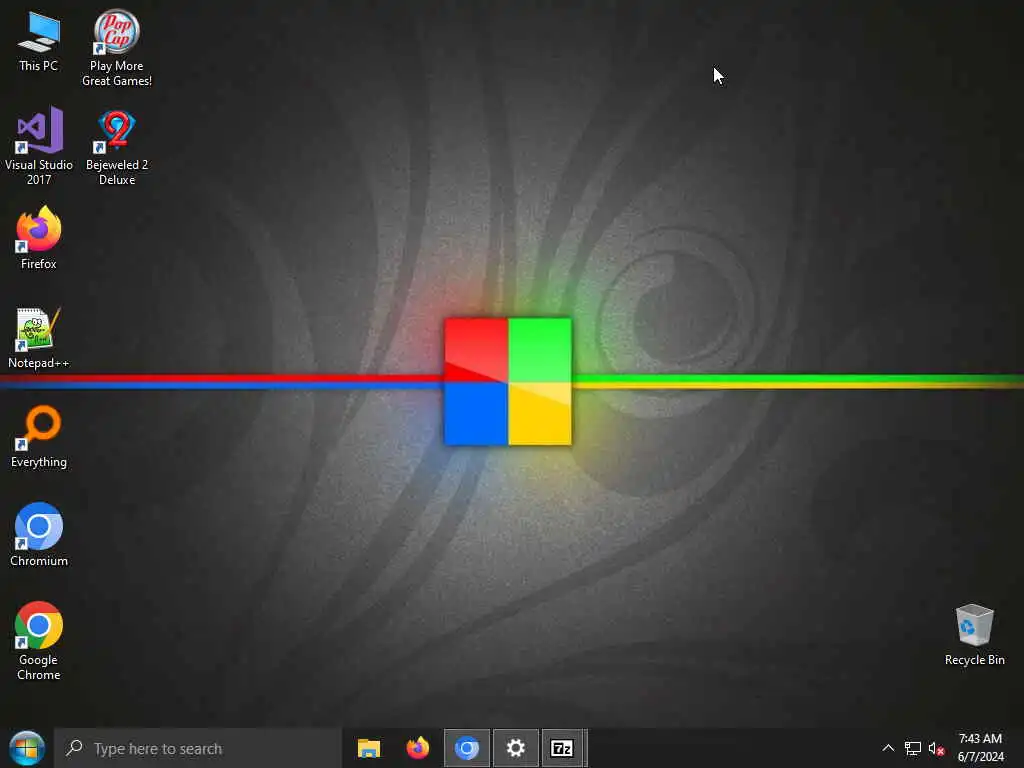The height and width of the screenshot is (768, 1024).
Task: Select the Chromium desktop shortcut
Action: coord(39,535)
